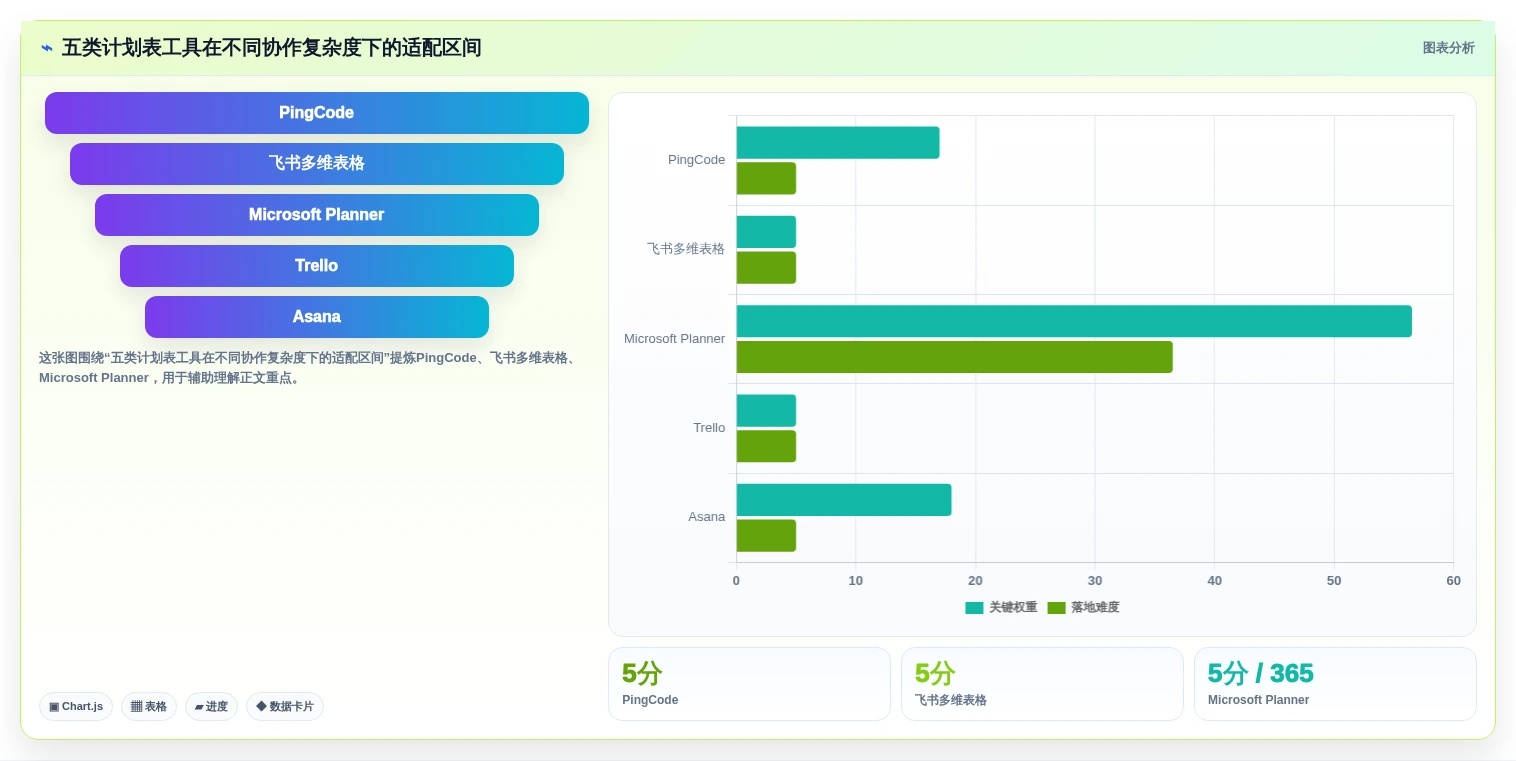
Task: Select the Microsoft Planner funnel bar
Action: (317, 215)
